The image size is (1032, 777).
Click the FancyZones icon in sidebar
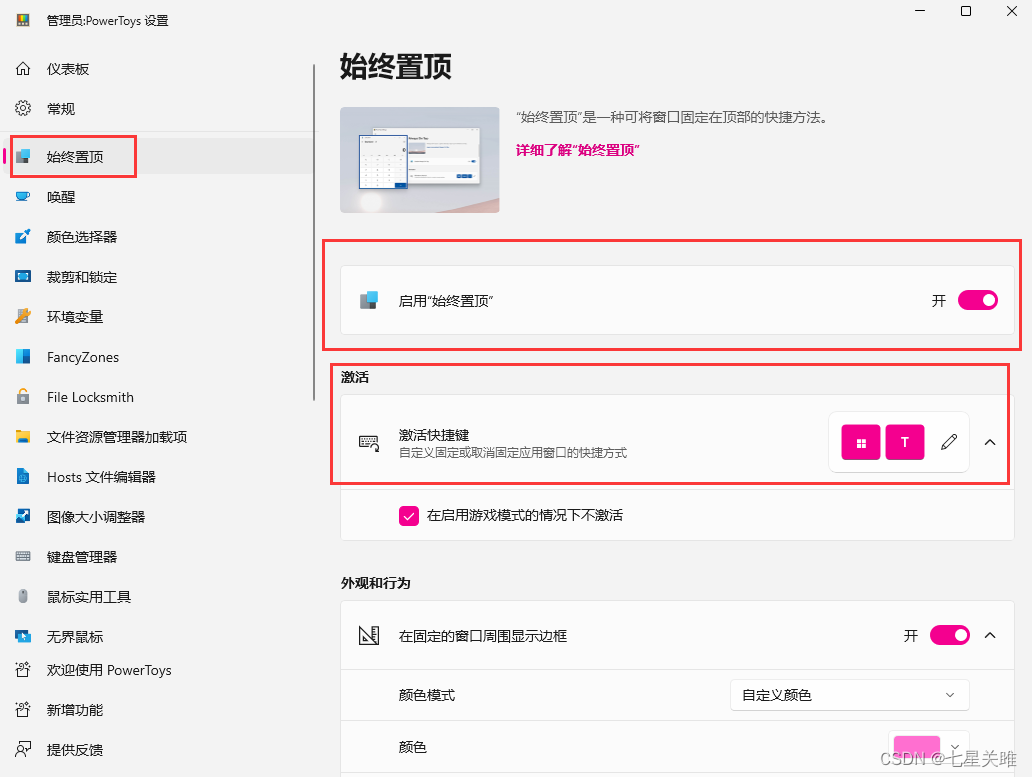click(23, 357)
